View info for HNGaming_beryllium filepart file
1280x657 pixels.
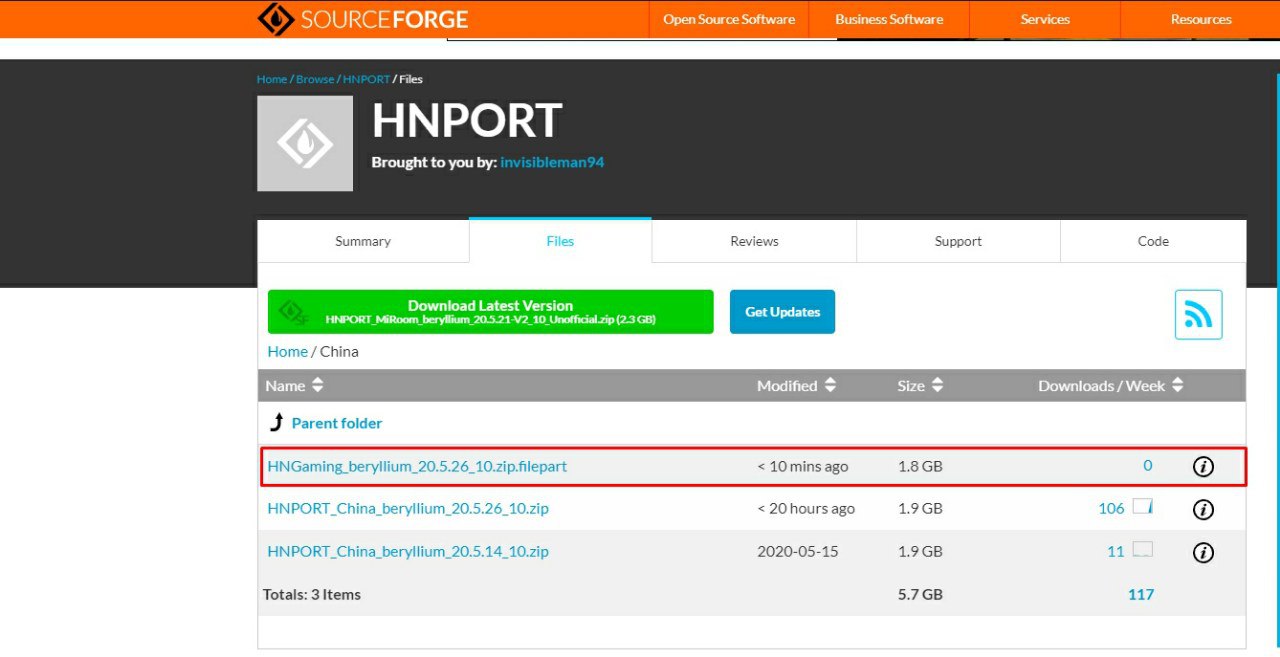1204,466
